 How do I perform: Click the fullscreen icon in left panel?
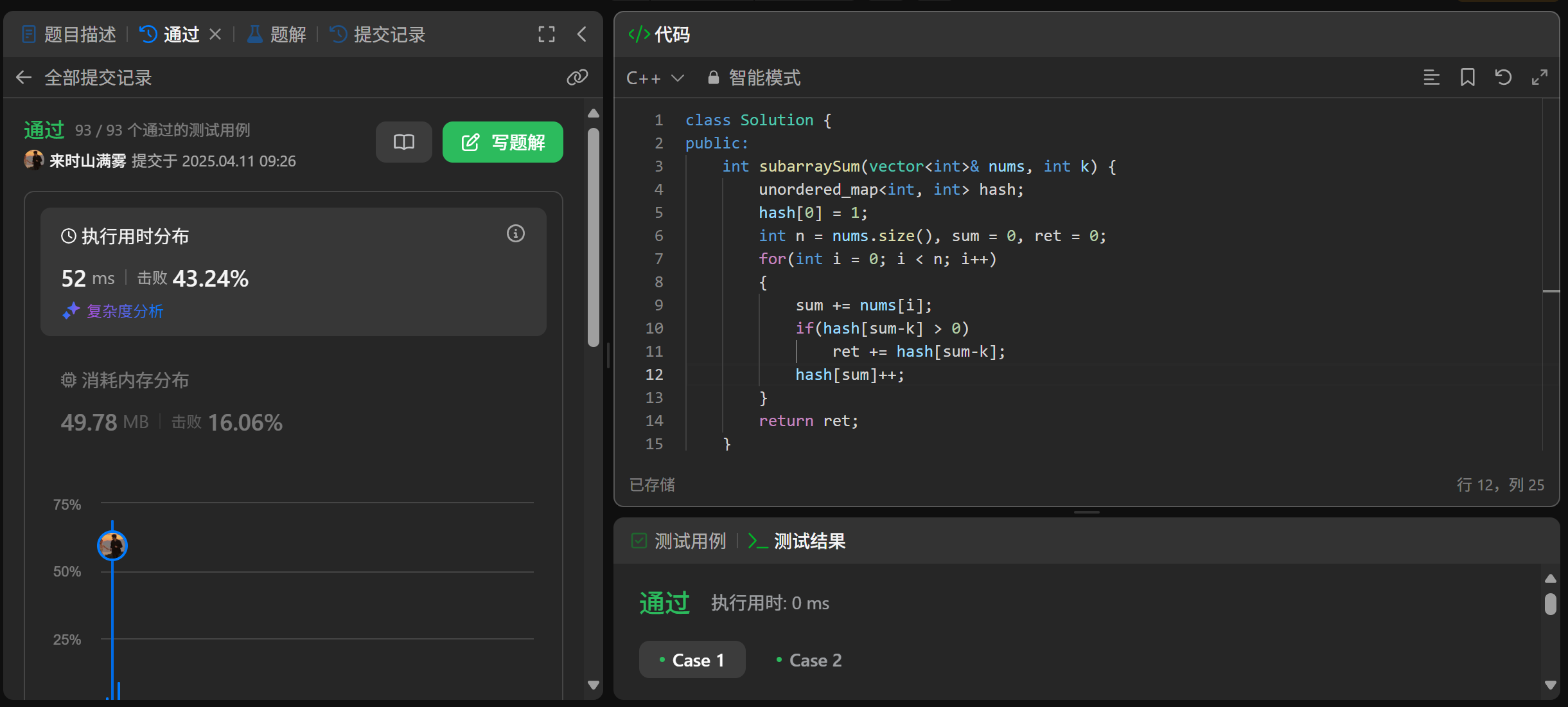pyautogui.click(x=546, y=34)
